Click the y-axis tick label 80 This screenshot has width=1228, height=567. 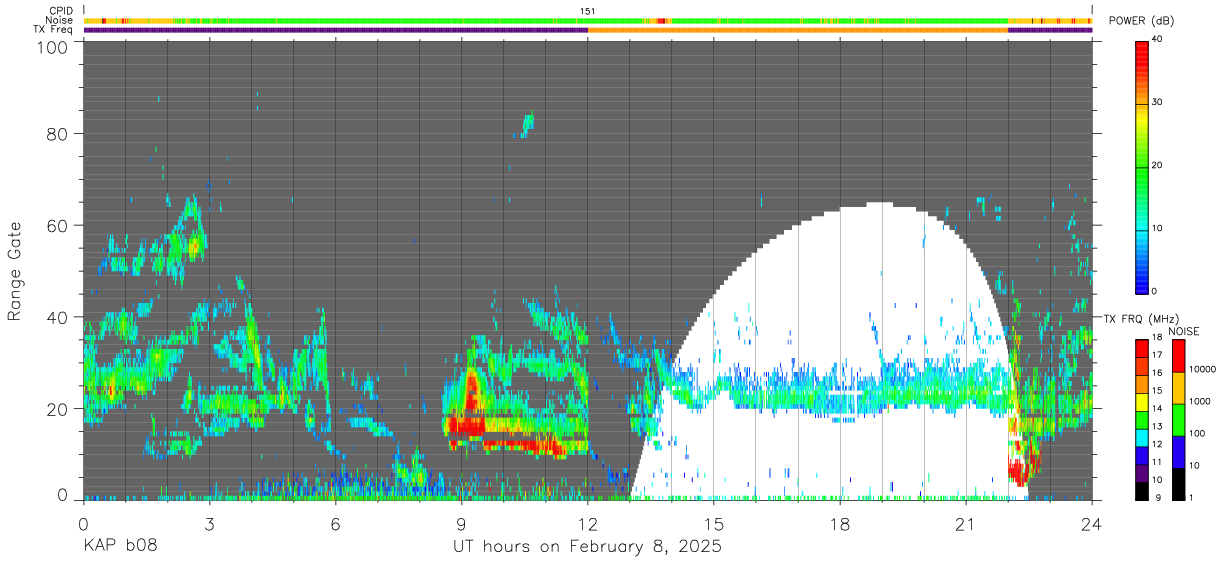click(58, 133)
